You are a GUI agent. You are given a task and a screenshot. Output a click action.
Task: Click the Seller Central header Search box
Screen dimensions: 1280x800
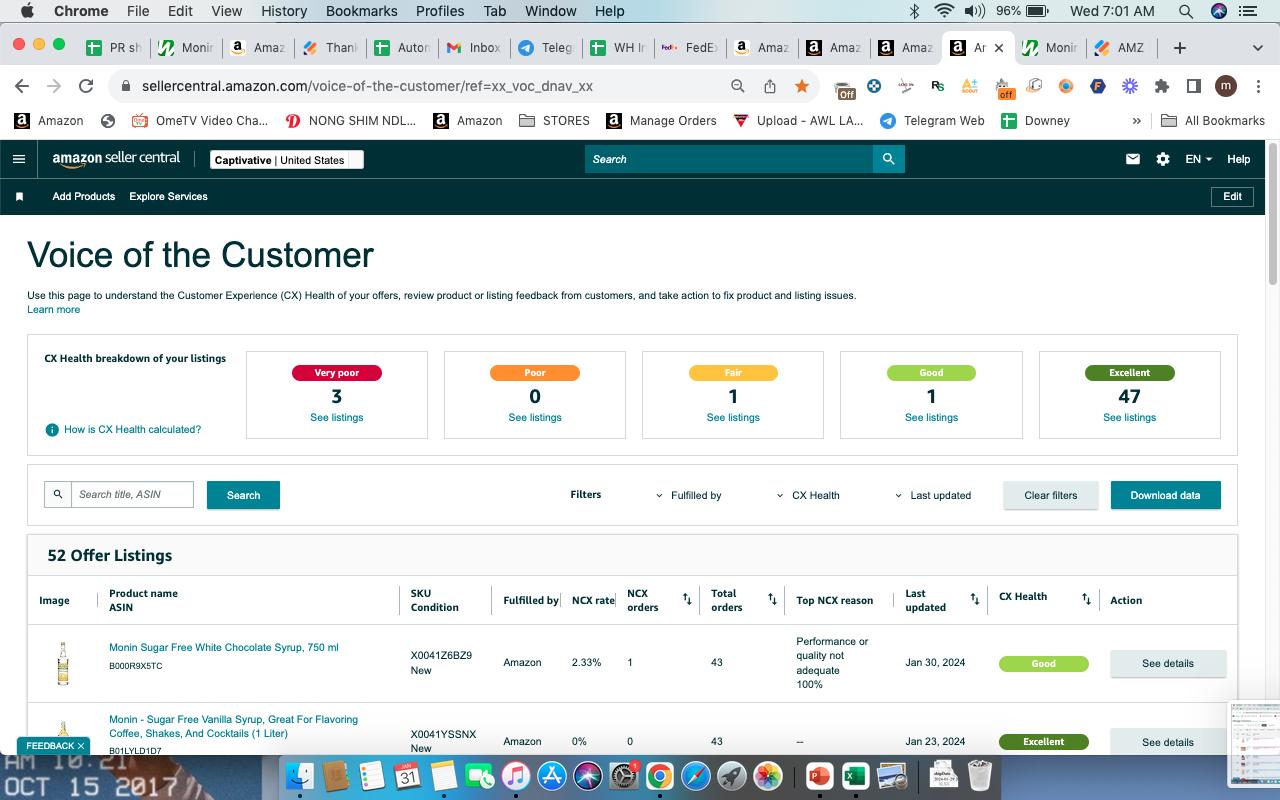point(729,159)
